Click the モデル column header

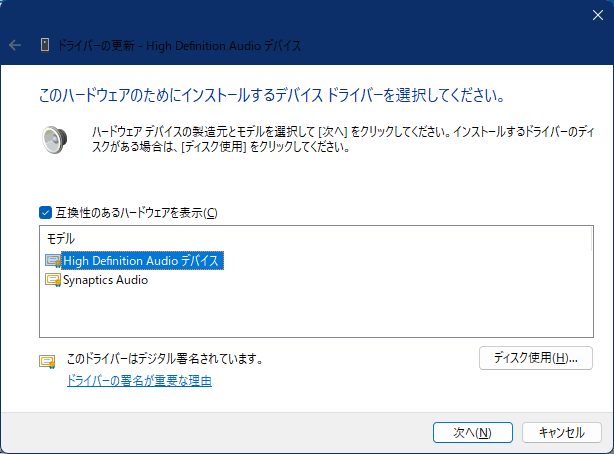(x=61, y=239)
